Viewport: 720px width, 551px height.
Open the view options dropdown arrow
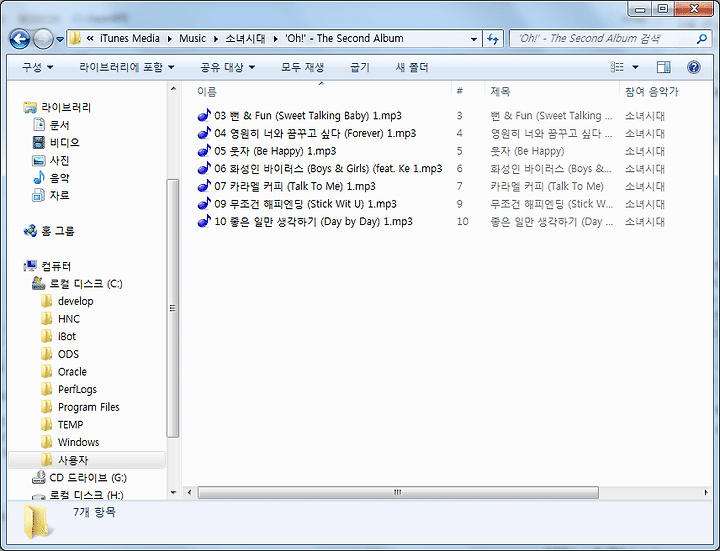[636, 67]
